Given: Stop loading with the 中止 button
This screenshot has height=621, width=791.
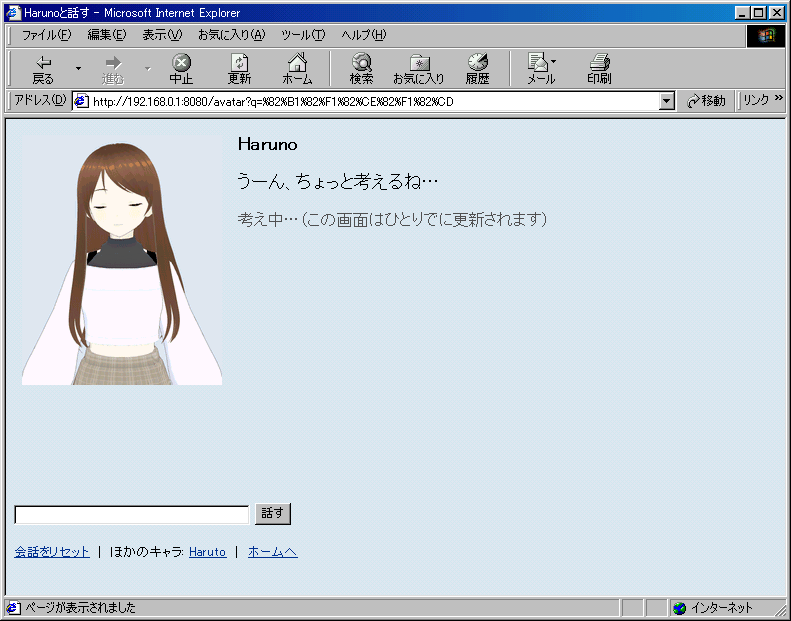Looking at the screenshot, I should [x=181, y=69].
